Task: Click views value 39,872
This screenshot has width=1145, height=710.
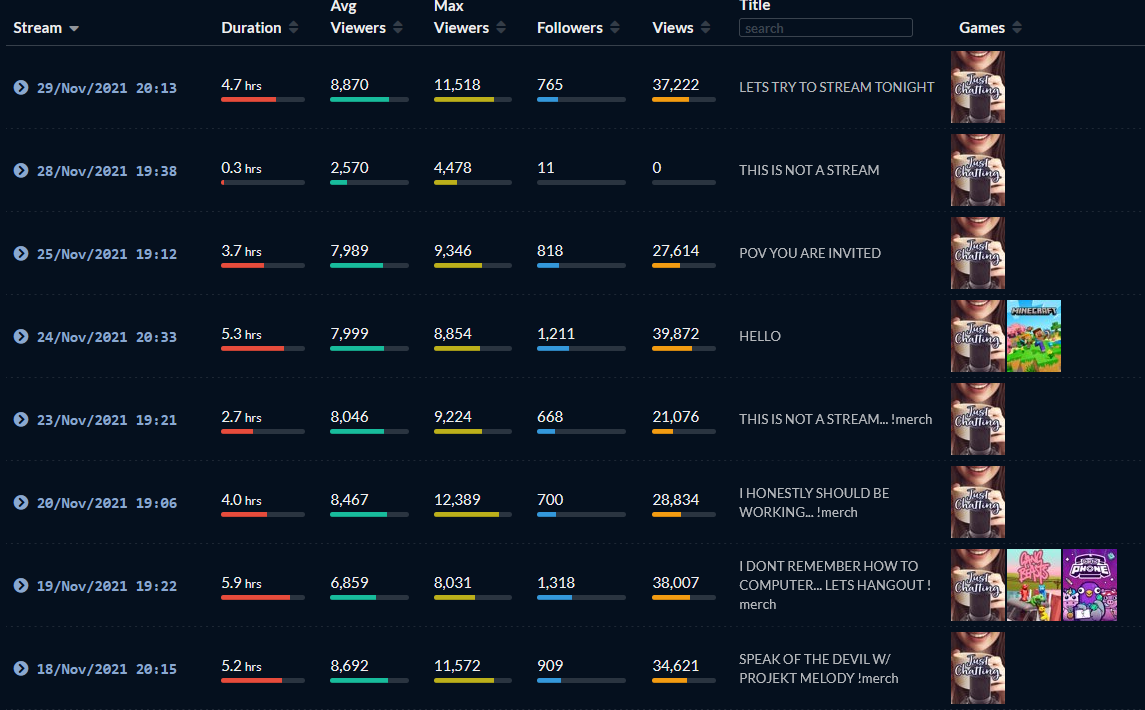Action: pos(675,334)
